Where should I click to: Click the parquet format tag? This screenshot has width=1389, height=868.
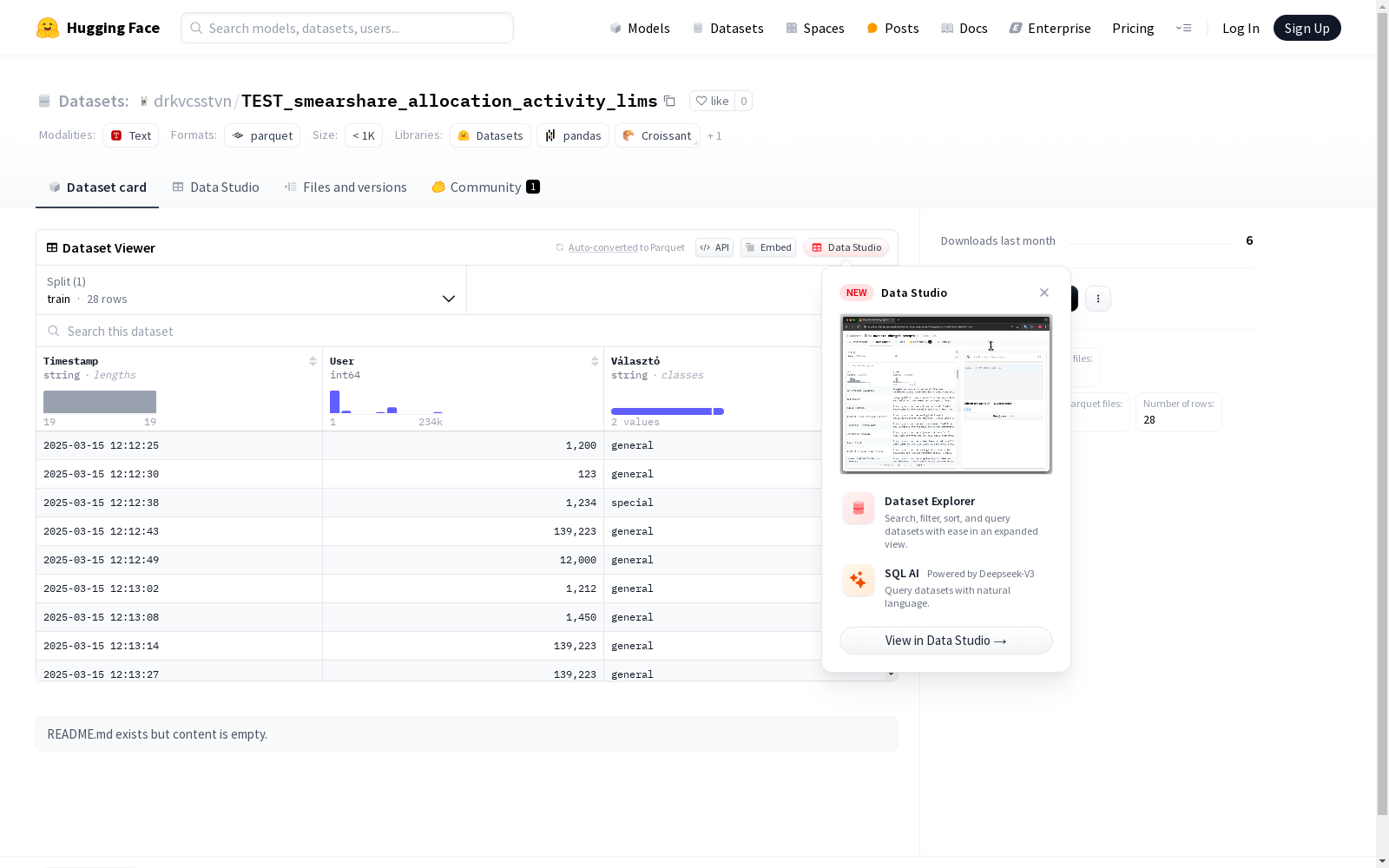coord(262,135)
